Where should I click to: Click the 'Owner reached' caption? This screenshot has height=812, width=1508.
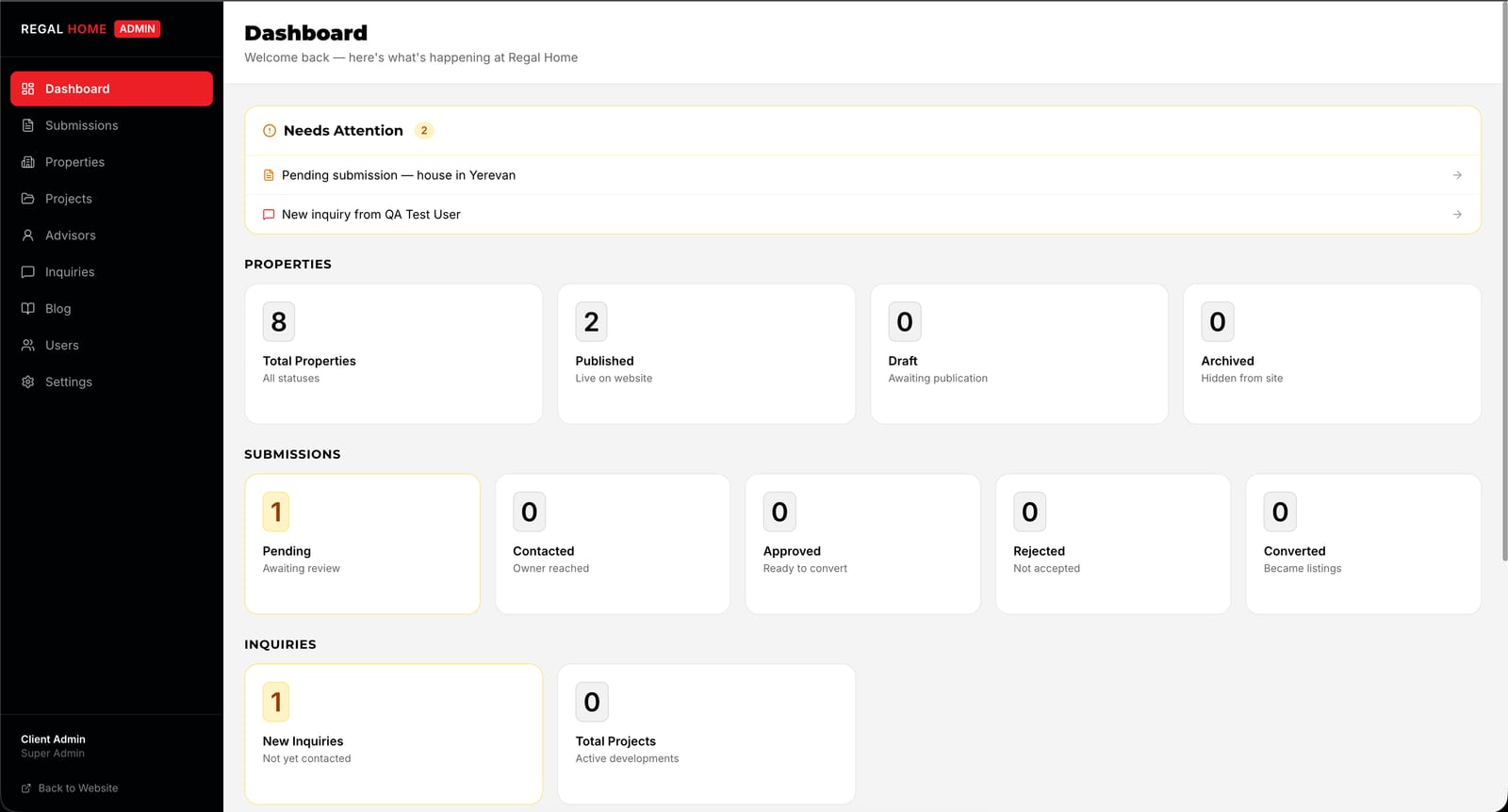(550, 569)
